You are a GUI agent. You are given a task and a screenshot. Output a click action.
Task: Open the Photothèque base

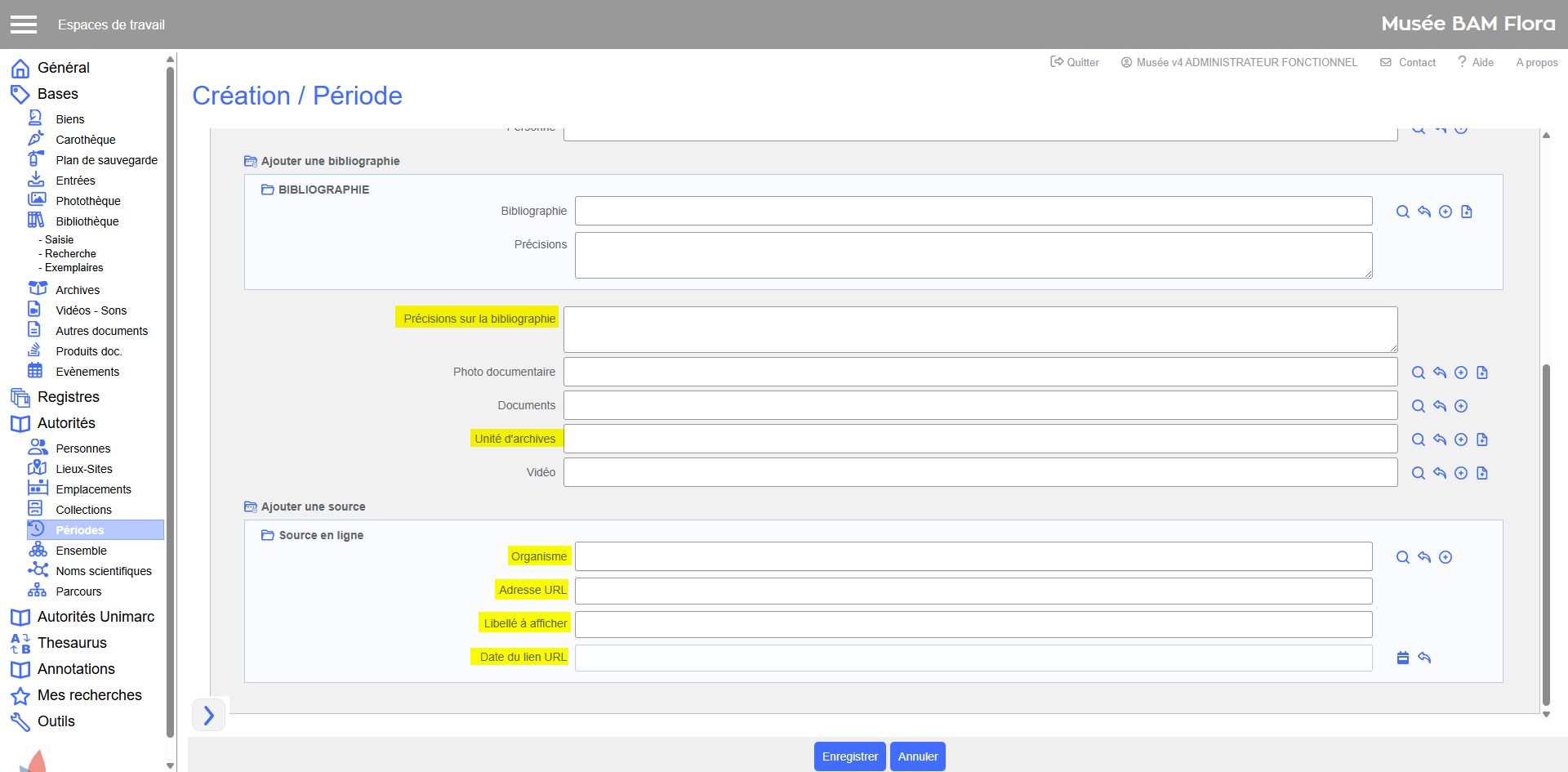tap(87, 201)
